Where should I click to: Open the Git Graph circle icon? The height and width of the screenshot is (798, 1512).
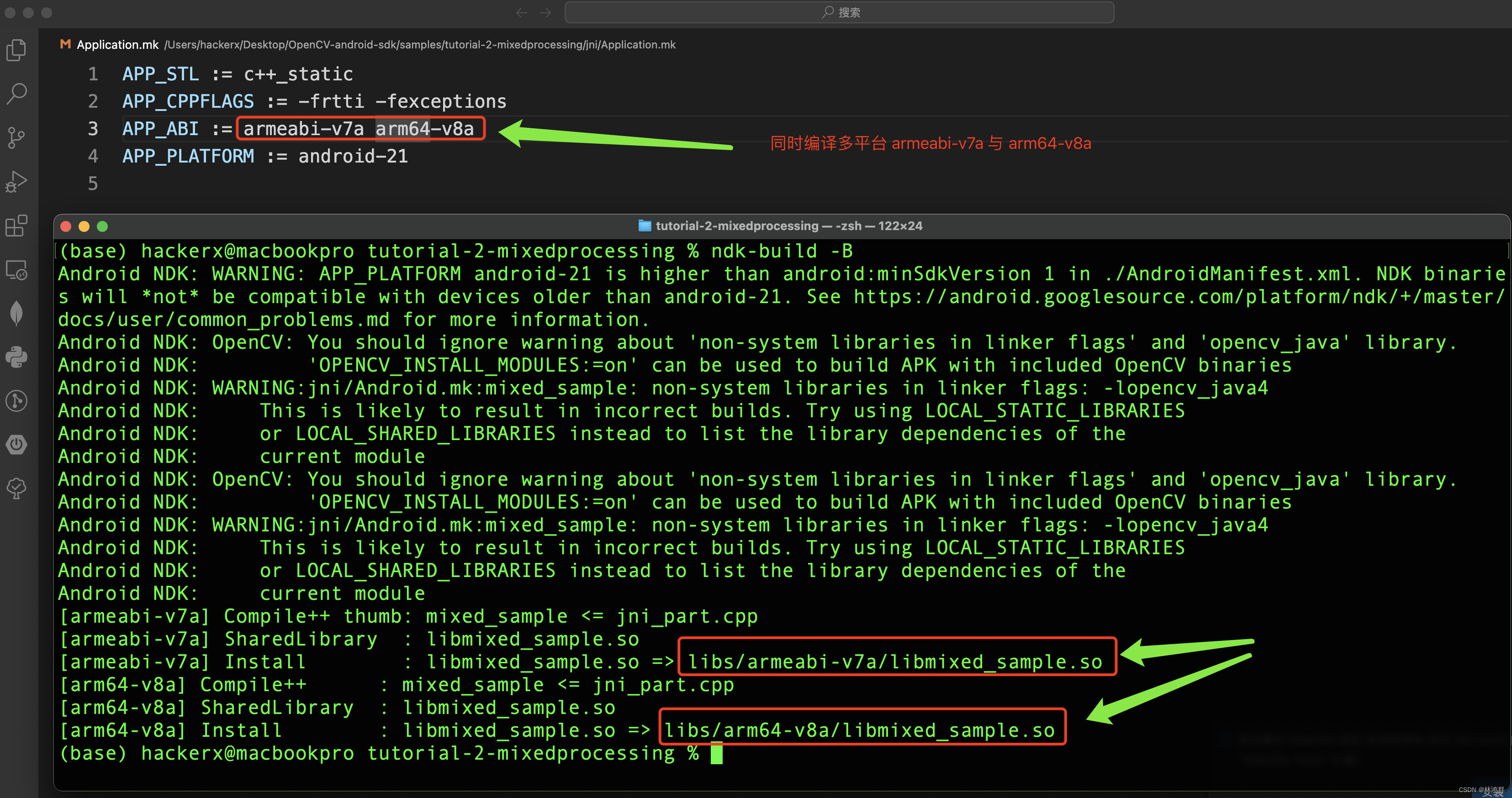point(16,401)
